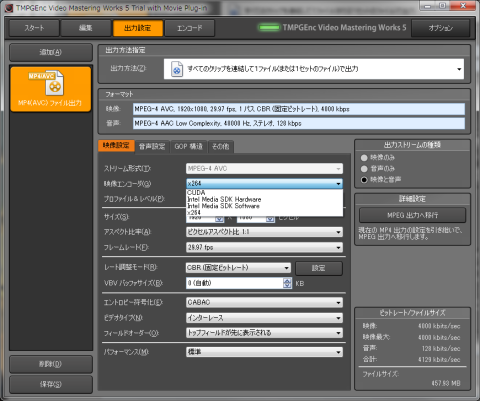480x401 pixels.
Task: Click the 457.93 MB file size value
Action: [446, 383]
